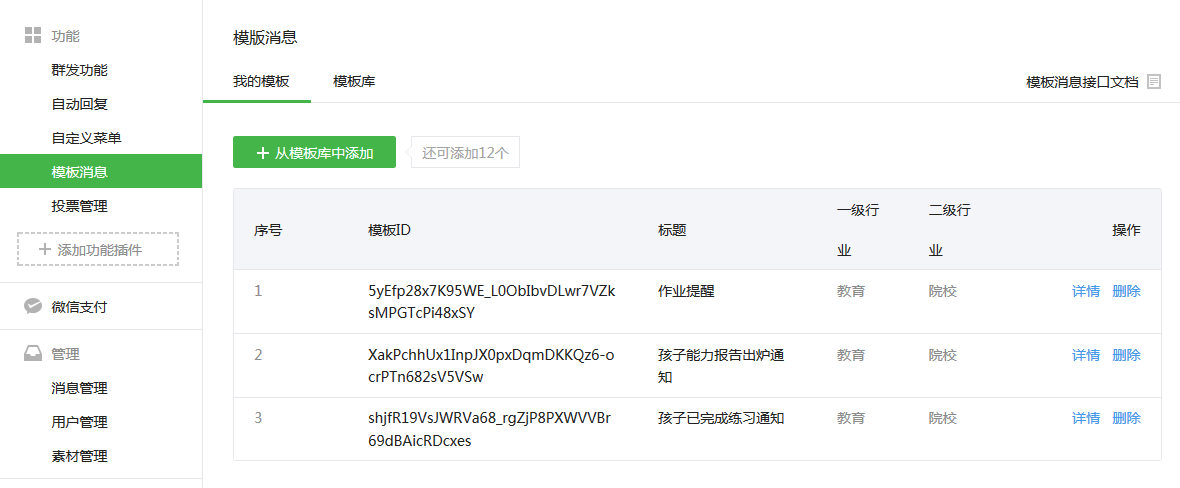The image size is (1180, 488).
Task: Open the 微信支付 section
Action: [79, 307]
